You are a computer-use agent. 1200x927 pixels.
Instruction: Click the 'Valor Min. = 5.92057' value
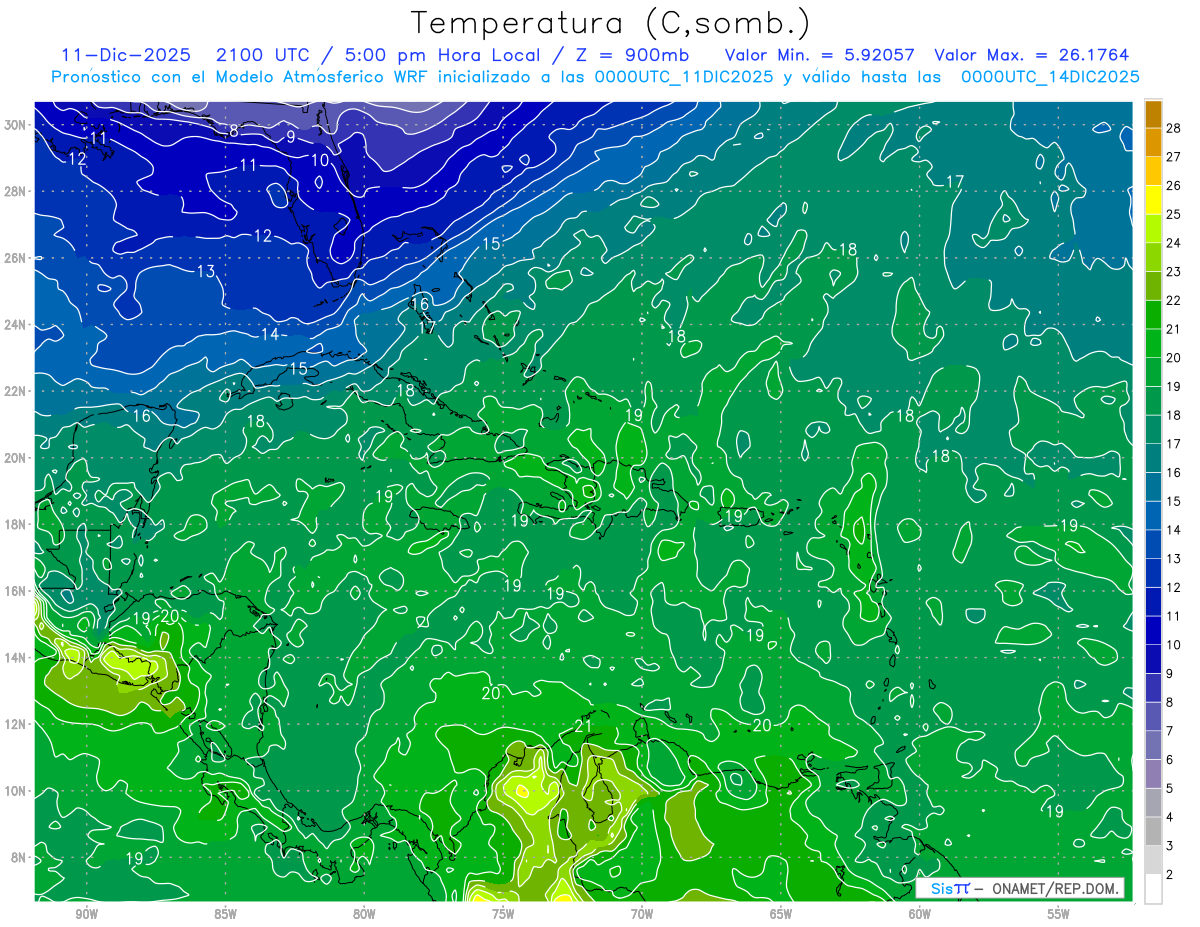[x=818, y=55]
